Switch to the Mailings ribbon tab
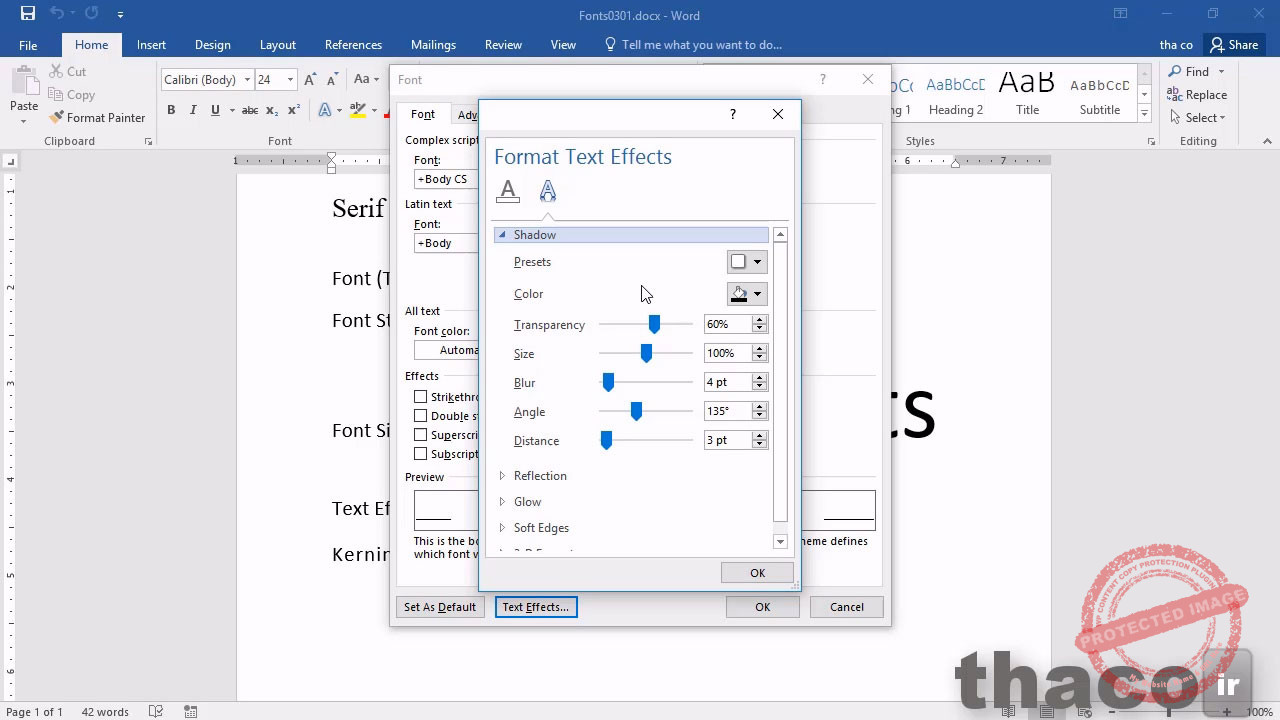Image resolution: width=1280 pixels, height=720 pixels. (x=433, y=44)
